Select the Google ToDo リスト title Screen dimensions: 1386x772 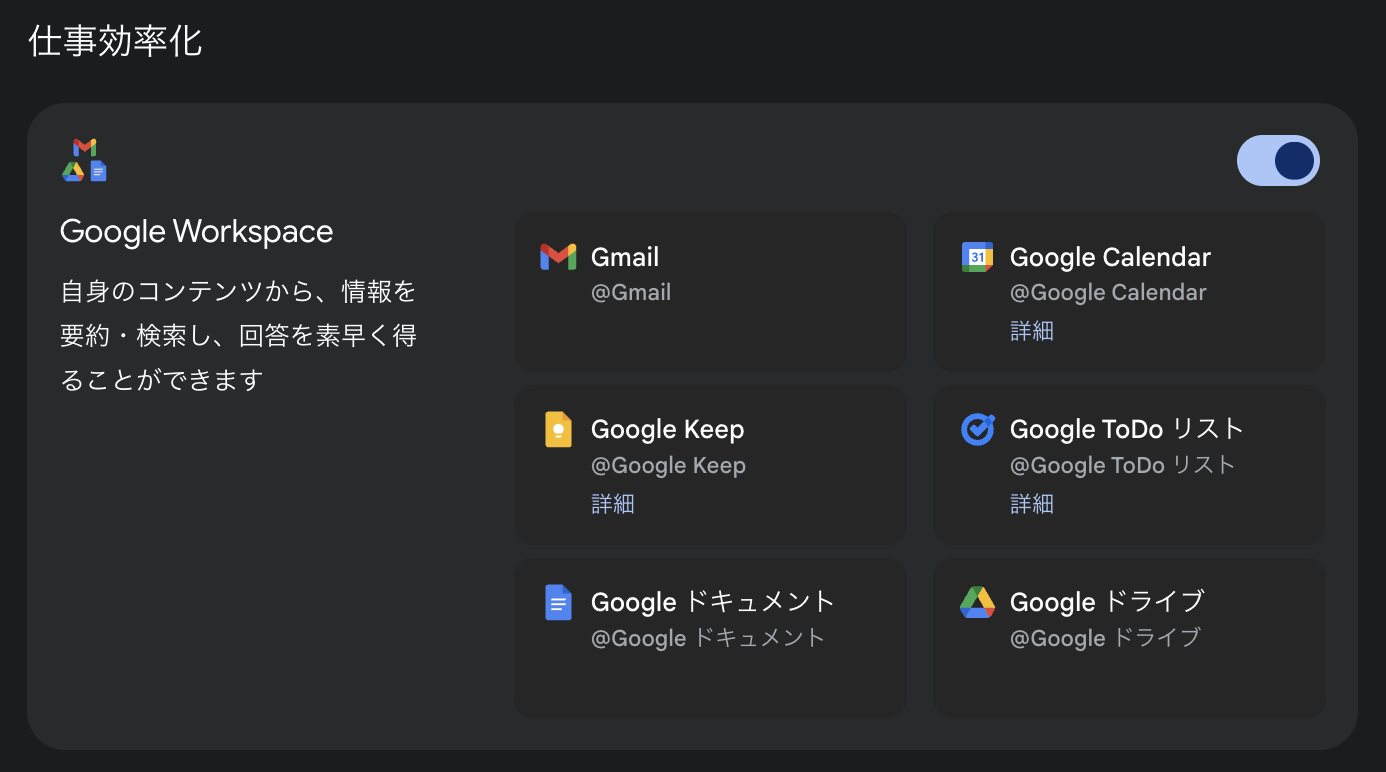coord(1127,429)
